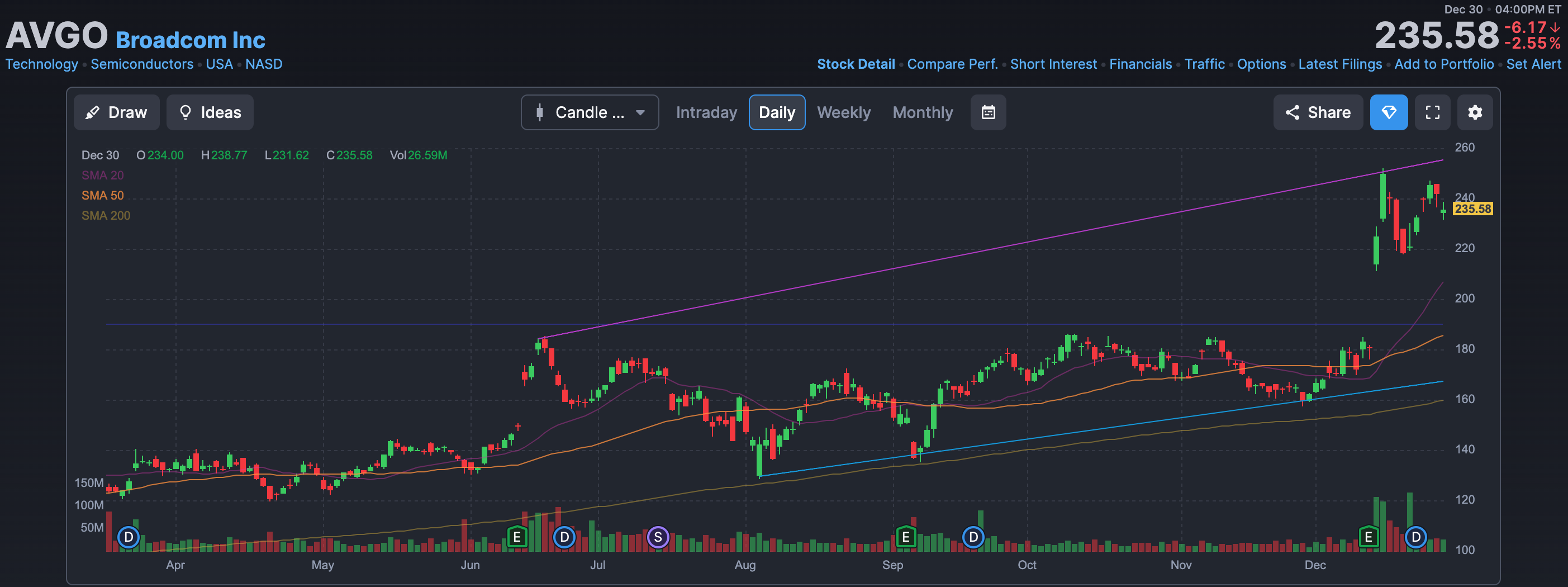The width and height of the screenshot is (1568, 587).
Task: Click the earnings marker in December
Action: click(1369, 537)
